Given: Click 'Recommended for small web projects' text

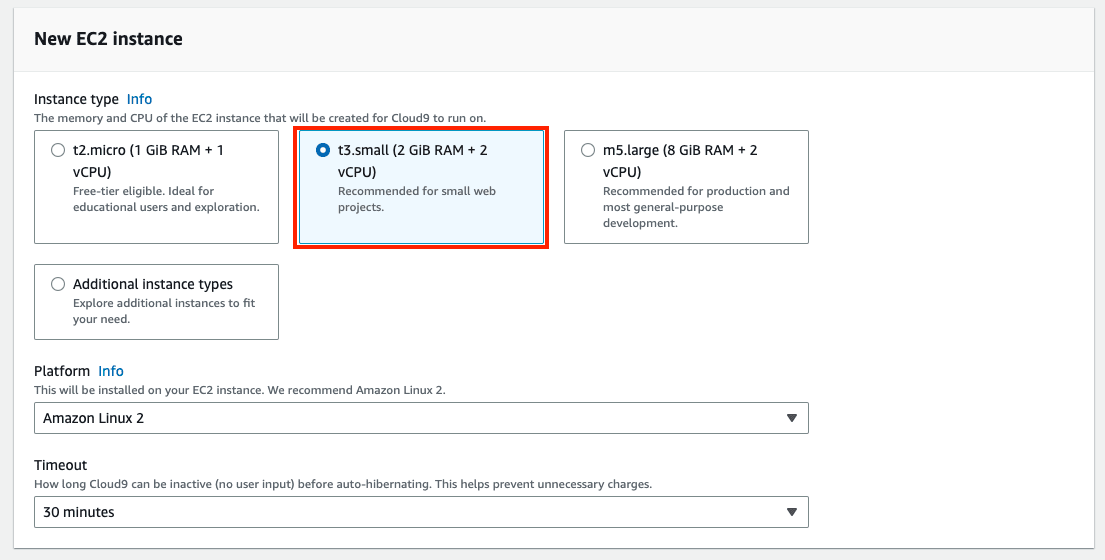Looking at the screenshot, I should click(417, 199).
